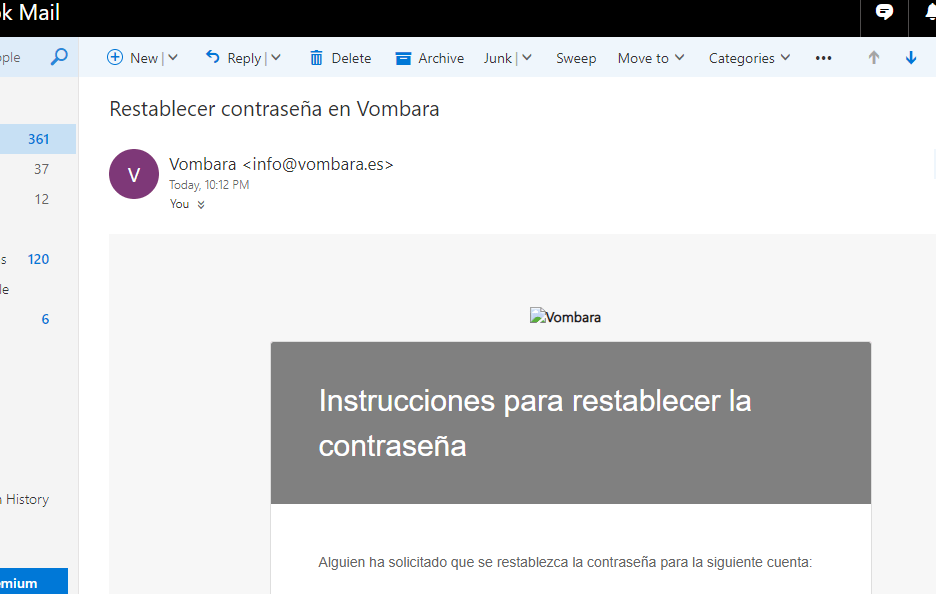The height and width of the screenshot is (594, 936).
Task: Open the notifications bell icon
Action: pos(930,12)
